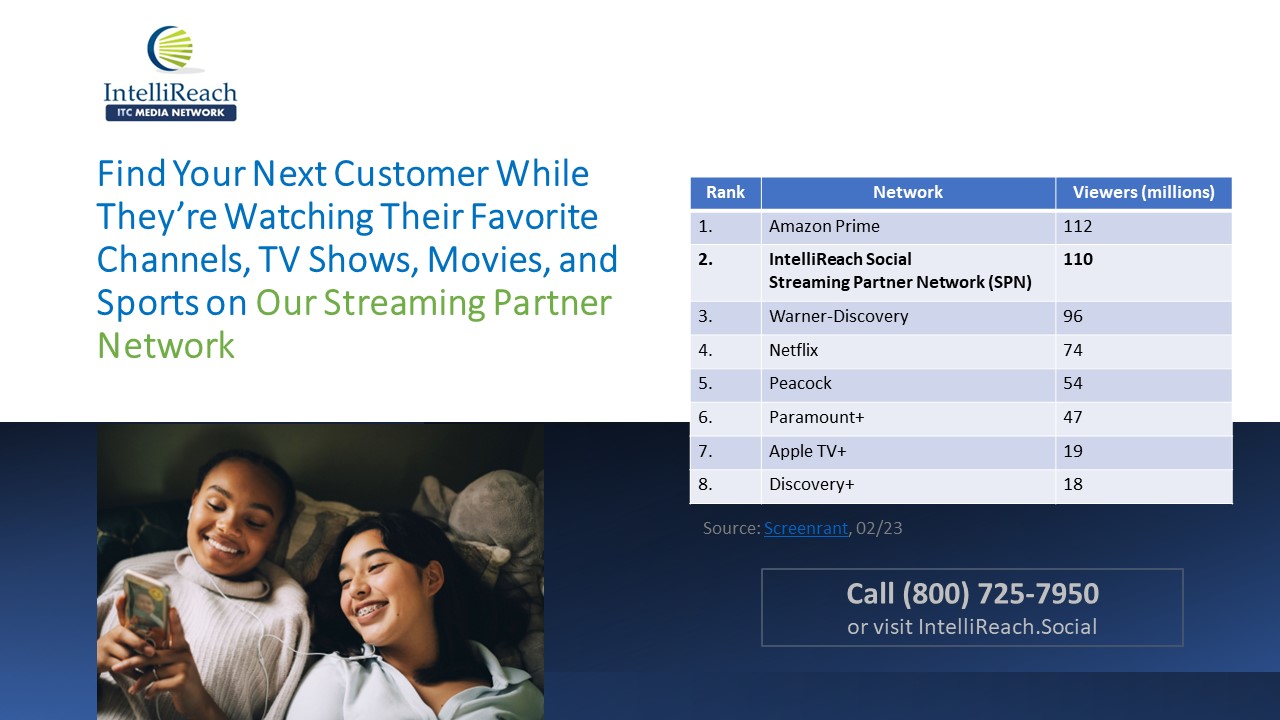
Task: Click the photo of two people watching a phone
Action: point(320,570)
